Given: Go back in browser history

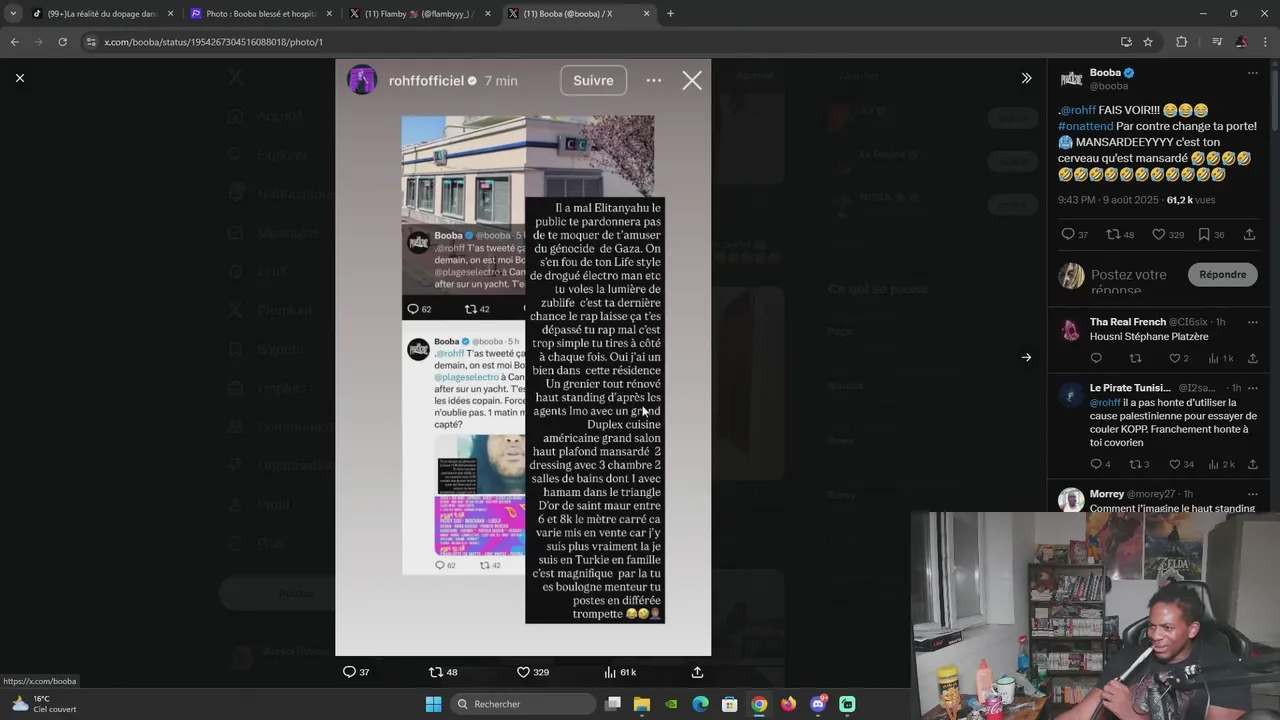Looking at the screenshot, I should 14,42.
